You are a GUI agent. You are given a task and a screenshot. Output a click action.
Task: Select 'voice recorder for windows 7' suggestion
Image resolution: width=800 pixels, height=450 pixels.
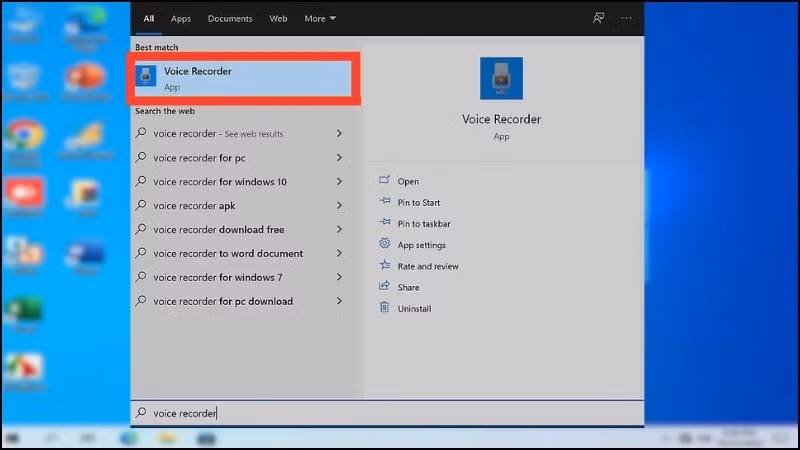point(239,278)
